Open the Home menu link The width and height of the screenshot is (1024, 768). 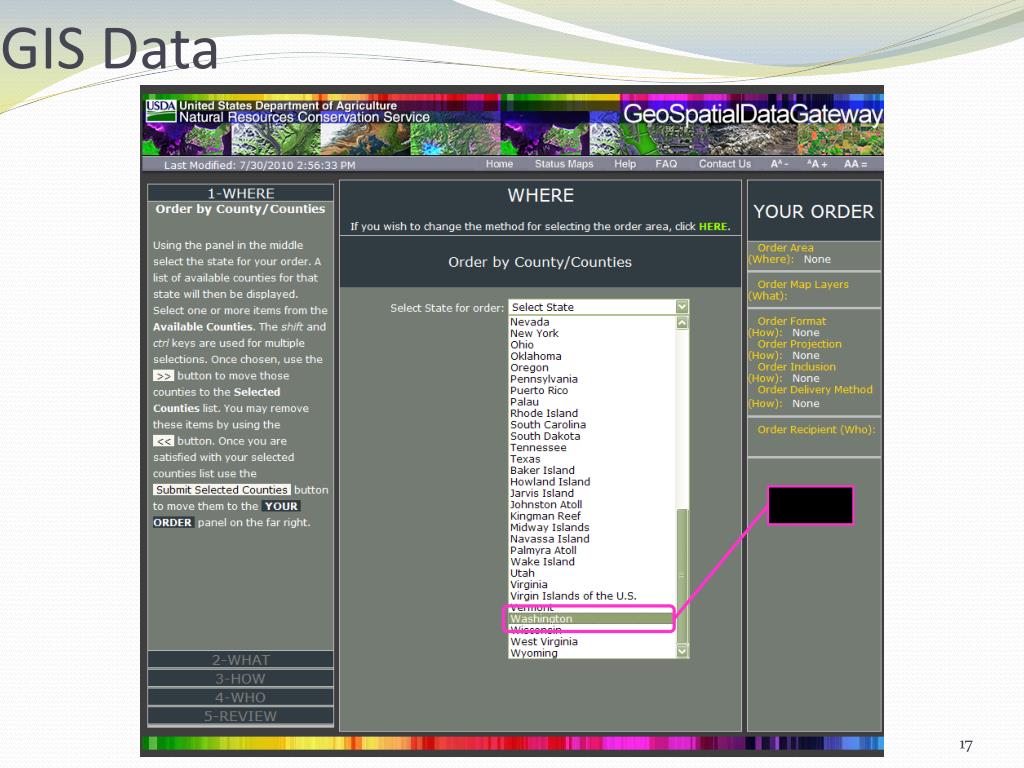pos(499,164)
